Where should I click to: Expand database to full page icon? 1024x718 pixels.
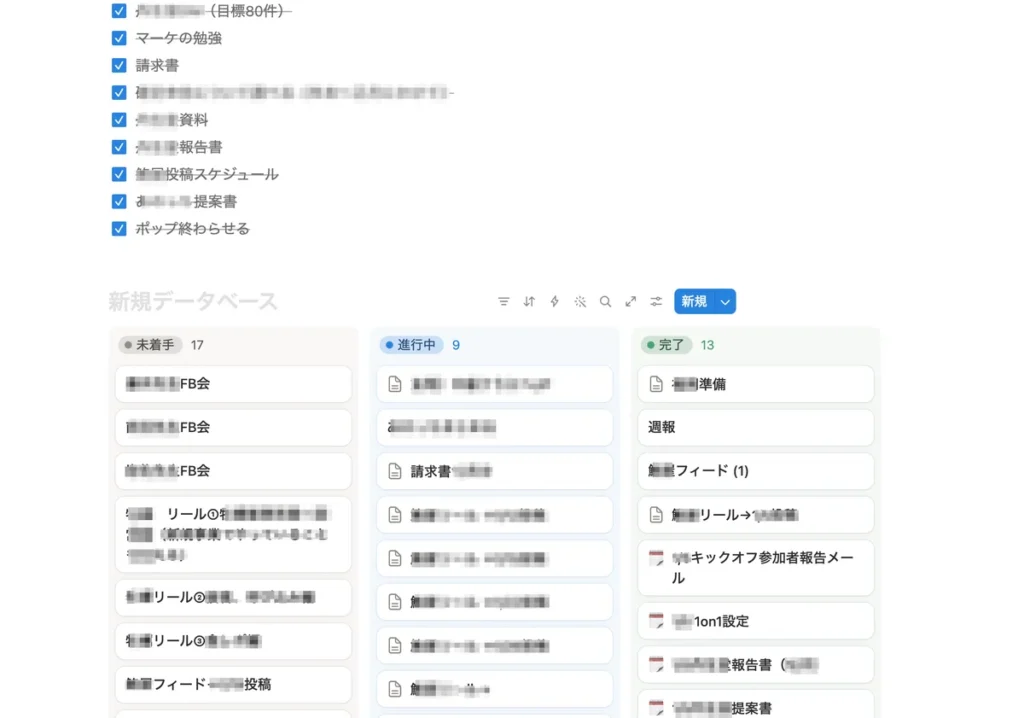(x=631, y=301)
